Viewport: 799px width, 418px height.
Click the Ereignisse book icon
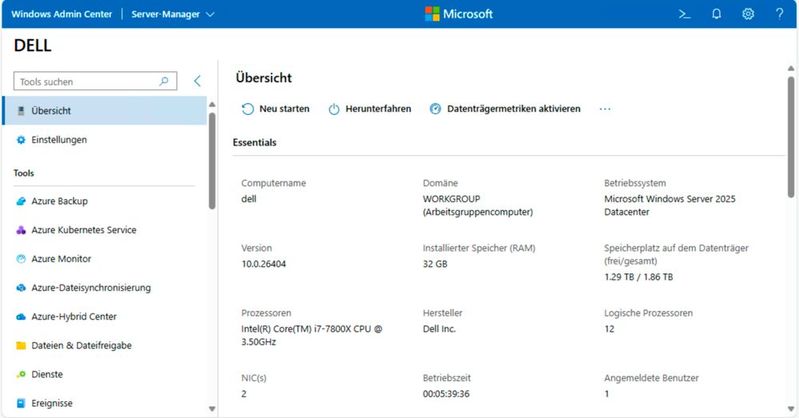click(21, 403)
